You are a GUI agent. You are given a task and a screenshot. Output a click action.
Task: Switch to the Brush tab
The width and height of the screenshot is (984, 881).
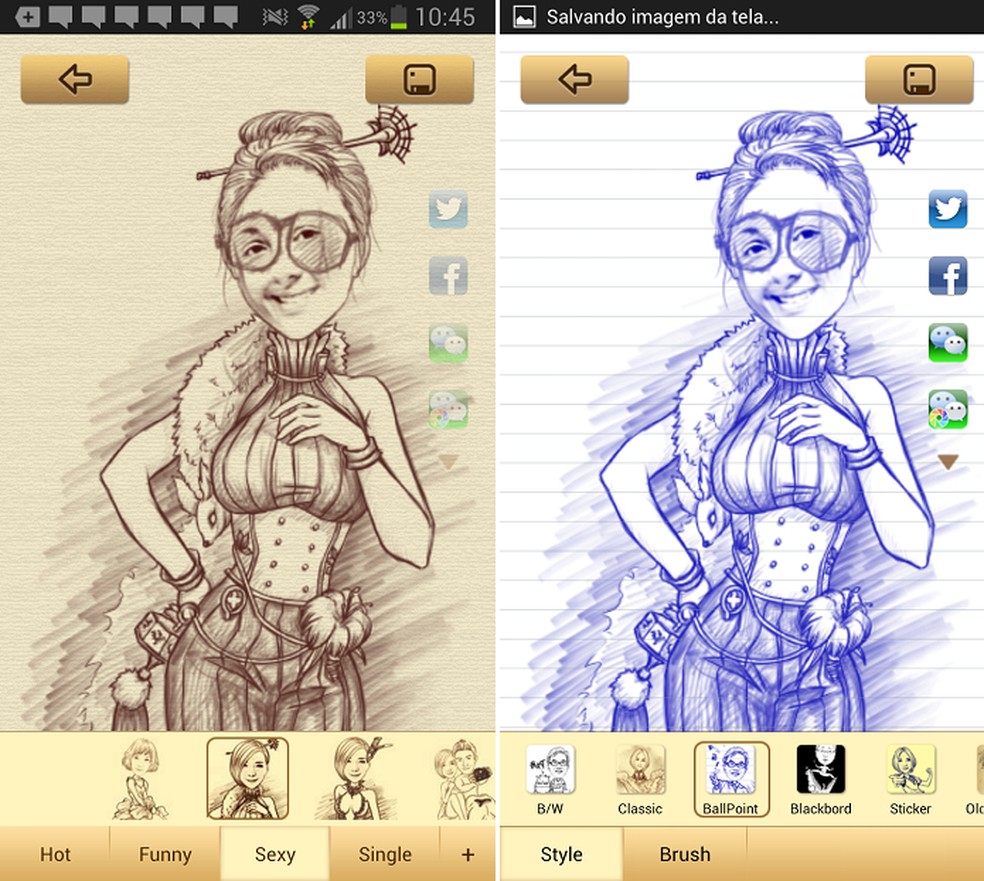pos(685,854)
